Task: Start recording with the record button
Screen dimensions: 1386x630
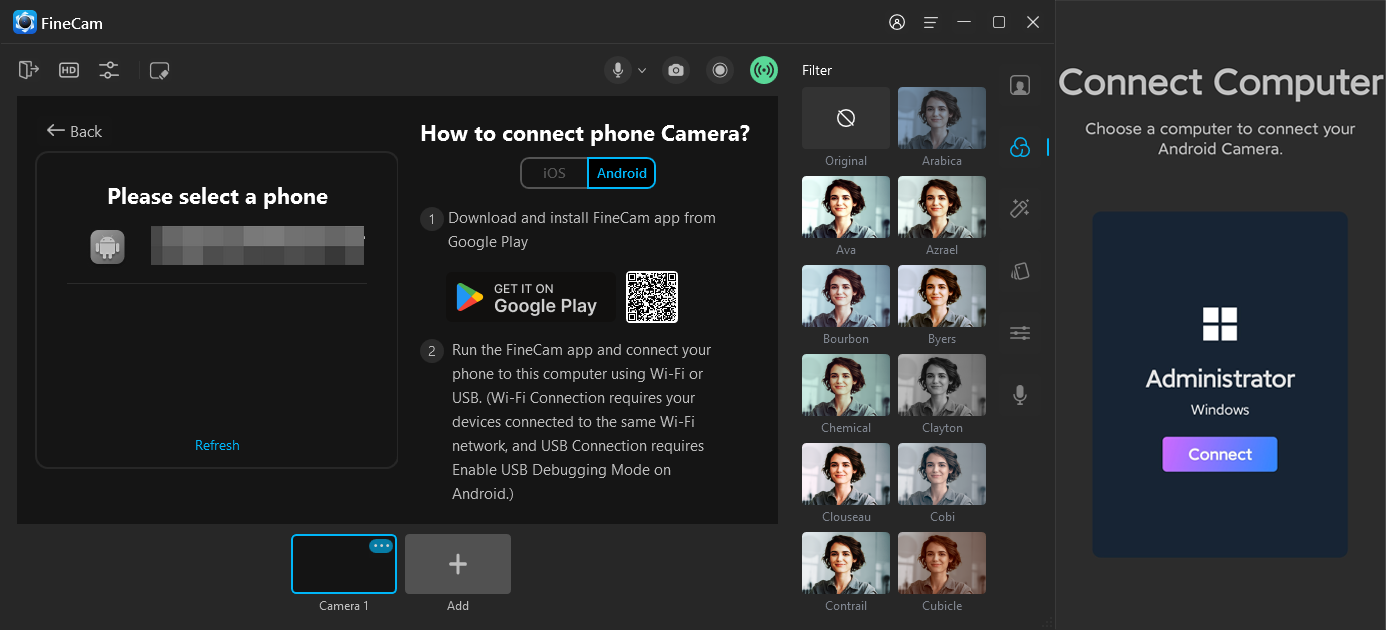Action: tap(720, 70)
